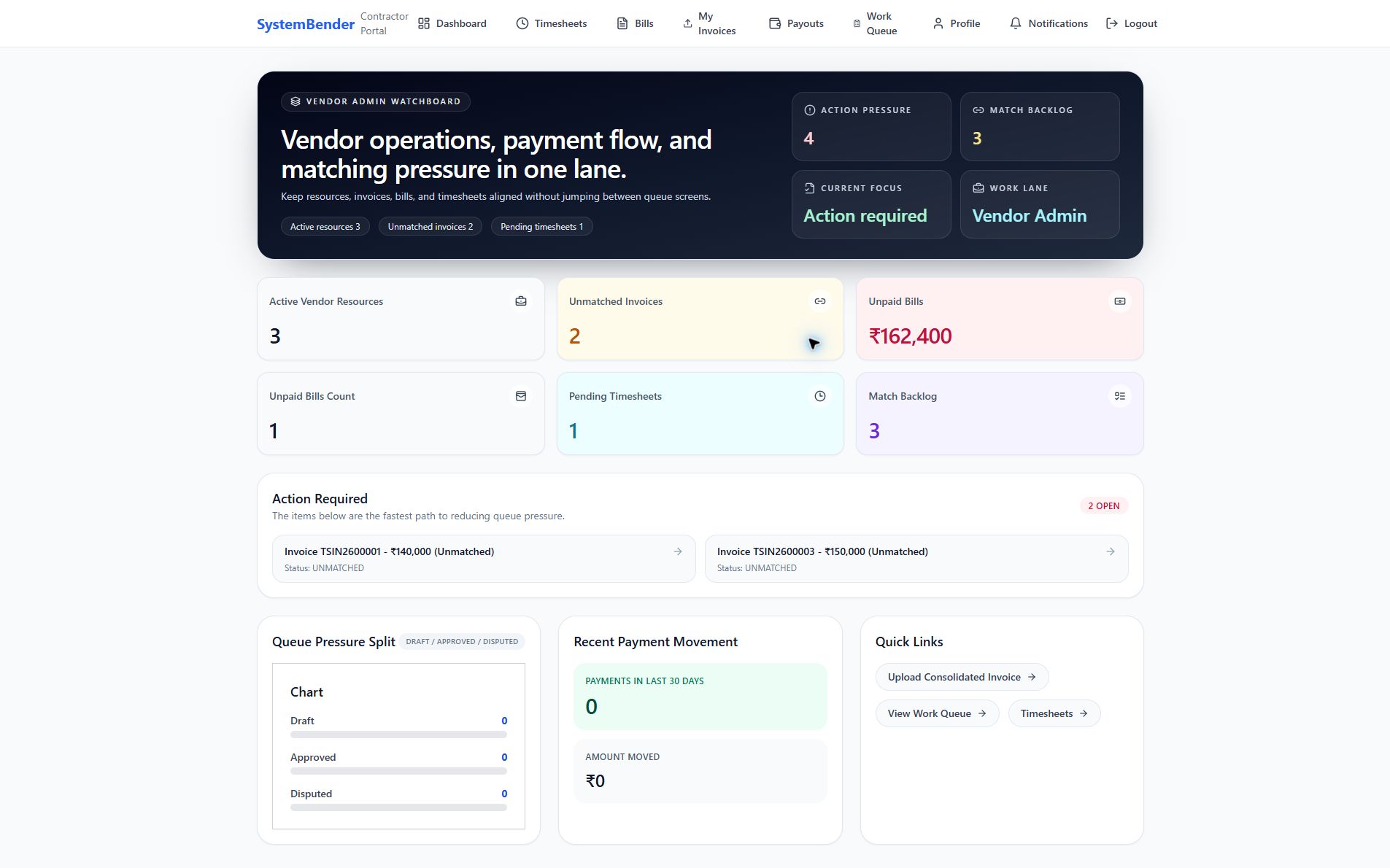
Task: Open the Unpaid Bills Count card
Action: point(401,414)
